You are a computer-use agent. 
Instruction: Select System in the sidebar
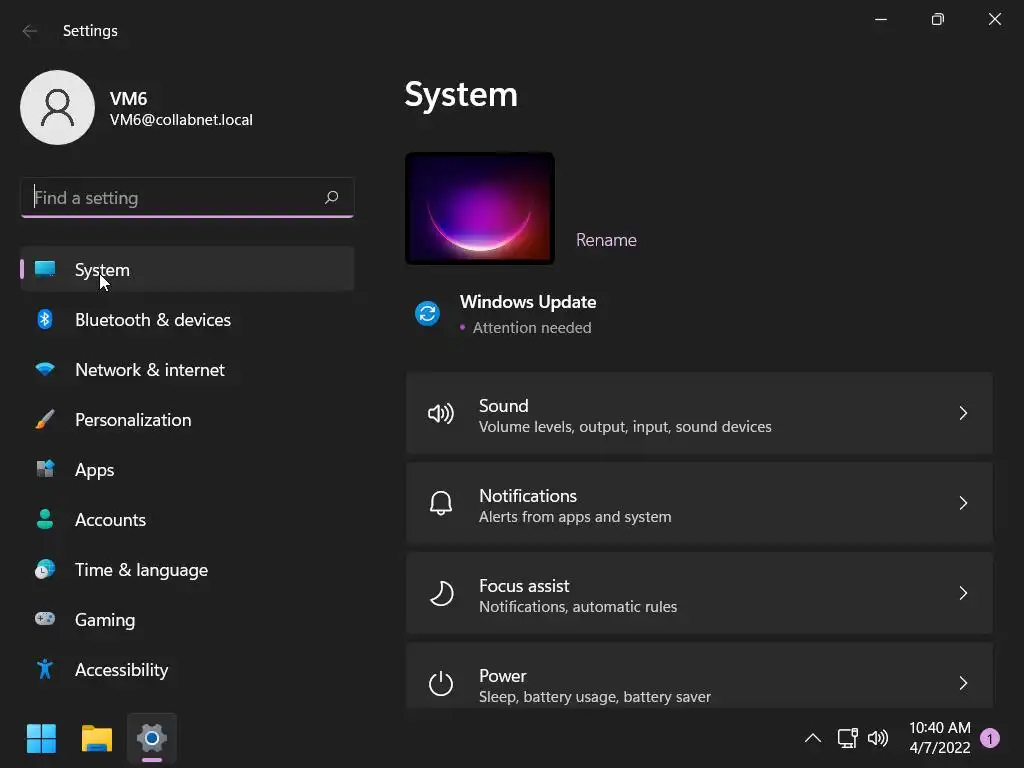point(187,269)
